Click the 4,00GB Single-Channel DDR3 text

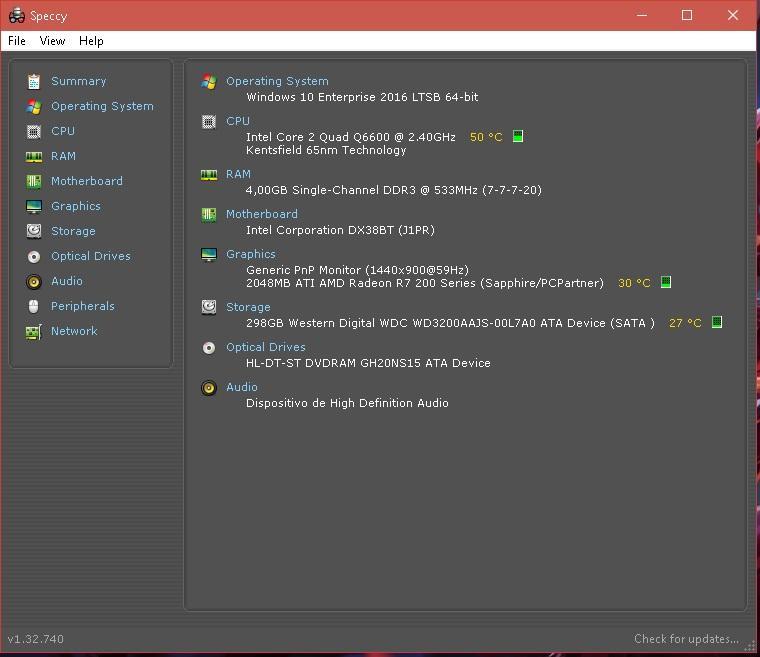click(394, 190)
